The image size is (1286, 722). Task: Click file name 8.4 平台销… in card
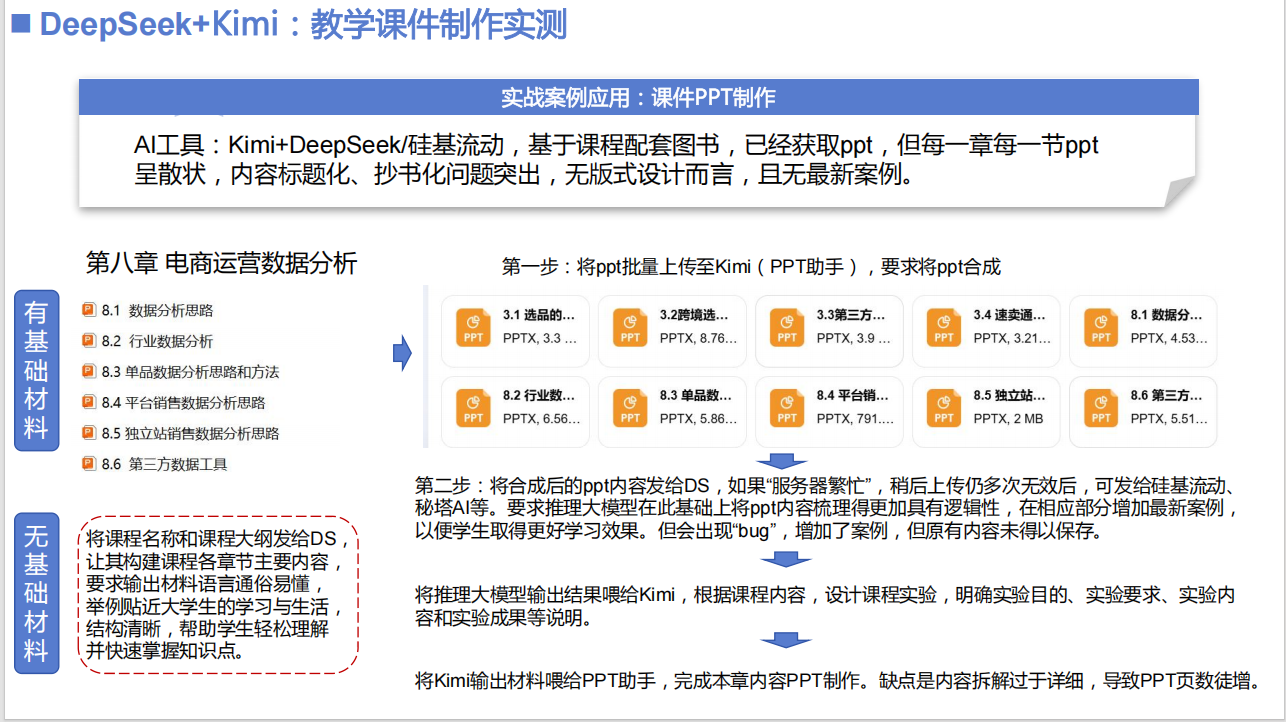(x=854, y=396)
